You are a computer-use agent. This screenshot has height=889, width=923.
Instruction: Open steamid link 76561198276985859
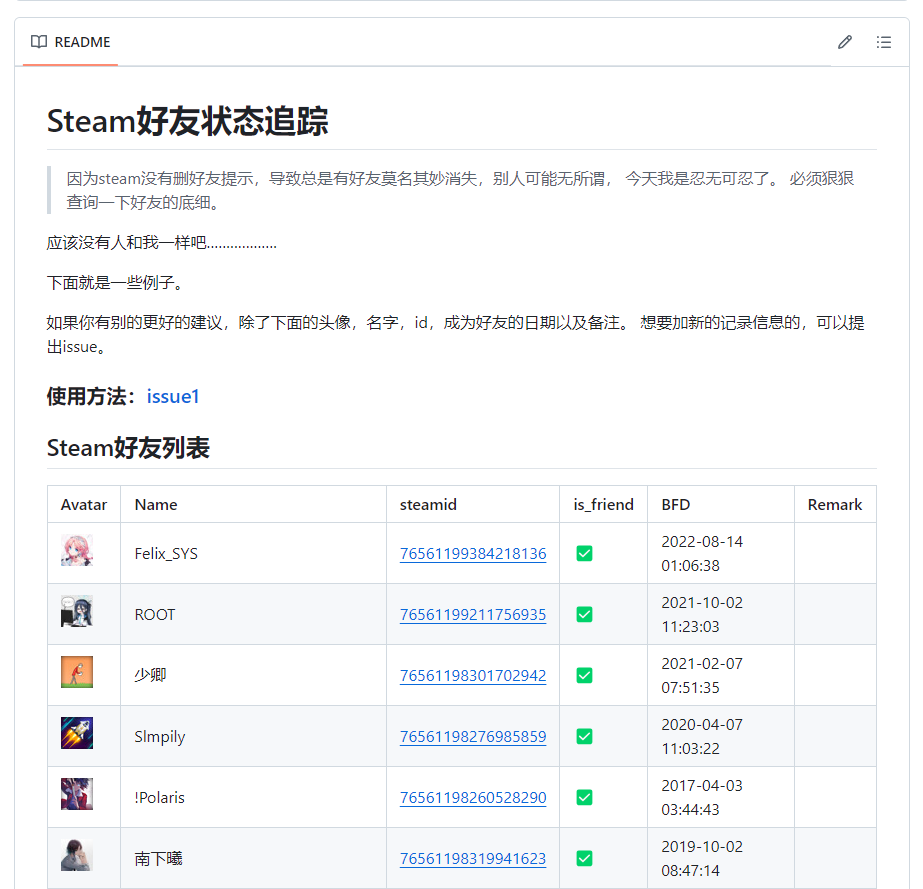click(473, 737)
